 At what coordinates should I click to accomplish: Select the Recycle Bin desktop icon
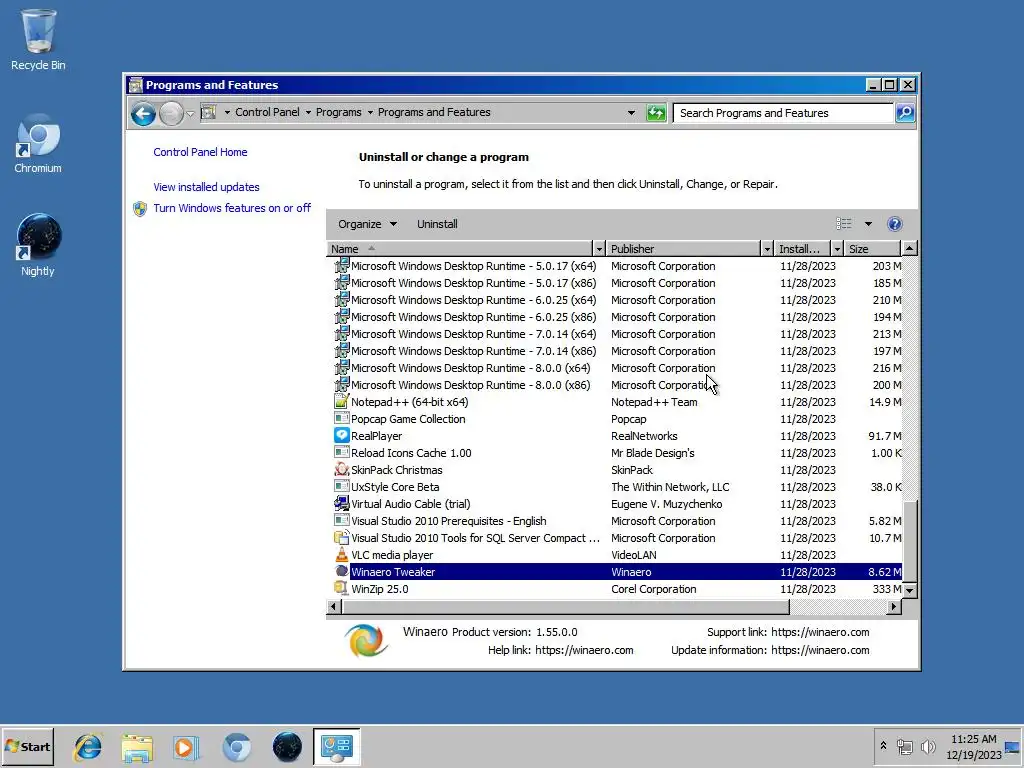pyautogui.click(x=38, y=39)
